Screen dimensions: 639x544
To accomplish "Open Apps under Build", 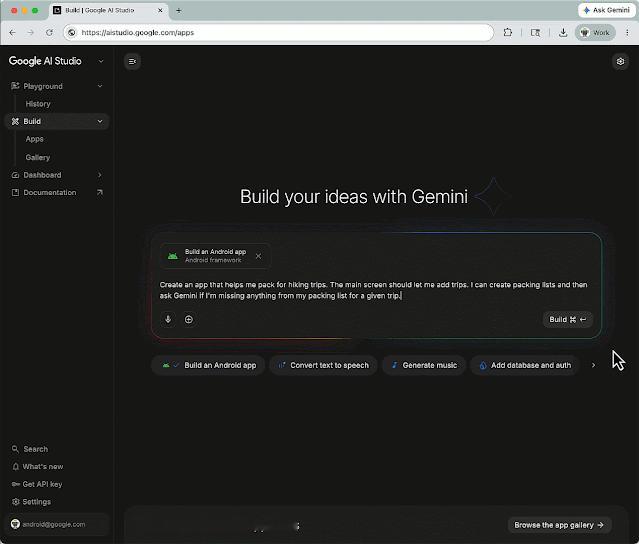I will coord(35,139).
